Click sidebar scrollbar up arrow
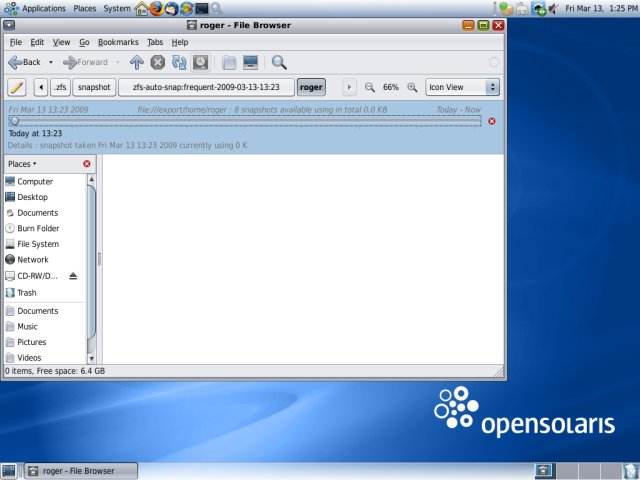Image resolution: width=640 pixels, height=480 pixels. click(x=91, y=179)
